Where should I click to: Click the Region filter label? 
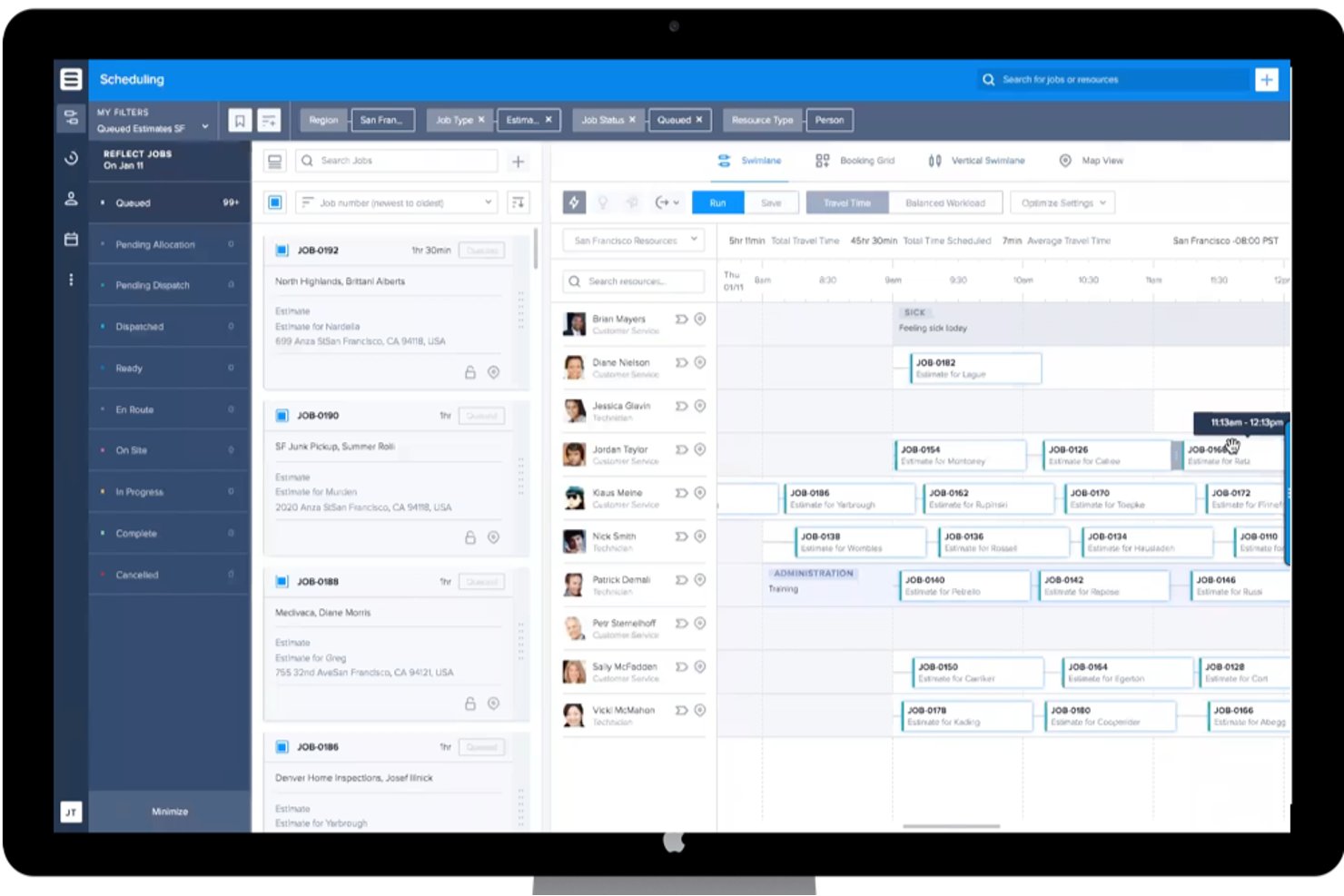[x=323, y=120]
